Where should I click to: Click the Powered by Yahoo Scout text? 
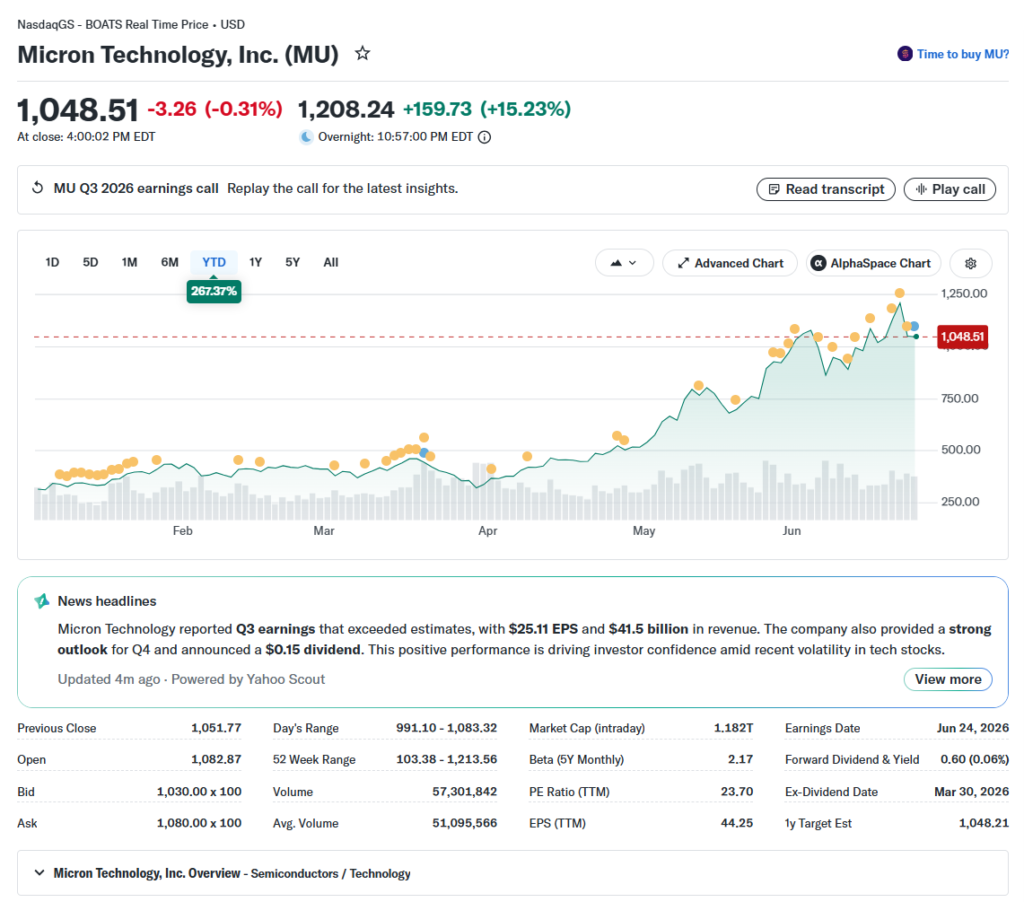[248, 679]
